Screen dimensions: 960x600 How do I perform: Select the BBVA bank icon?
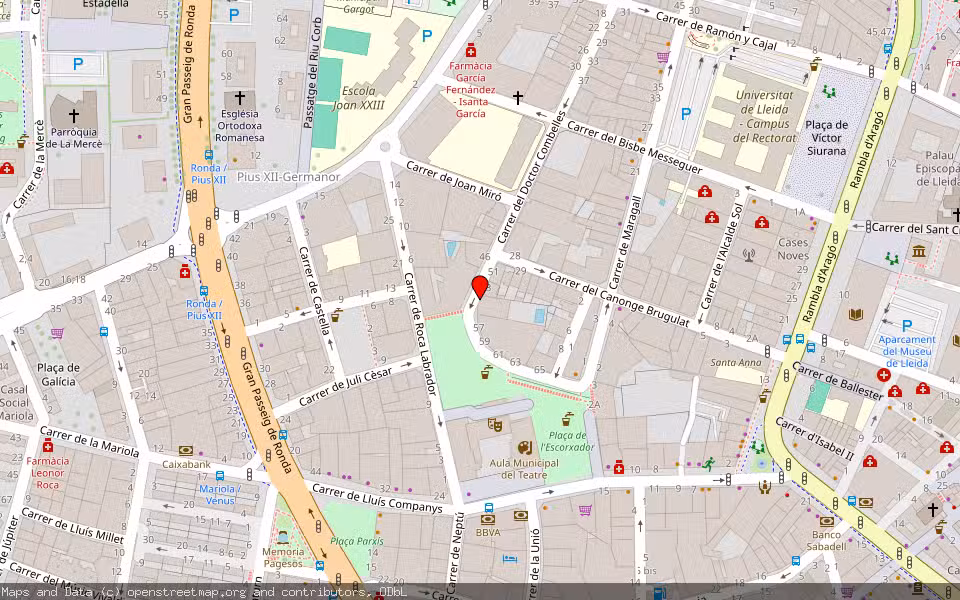[488, 518]
